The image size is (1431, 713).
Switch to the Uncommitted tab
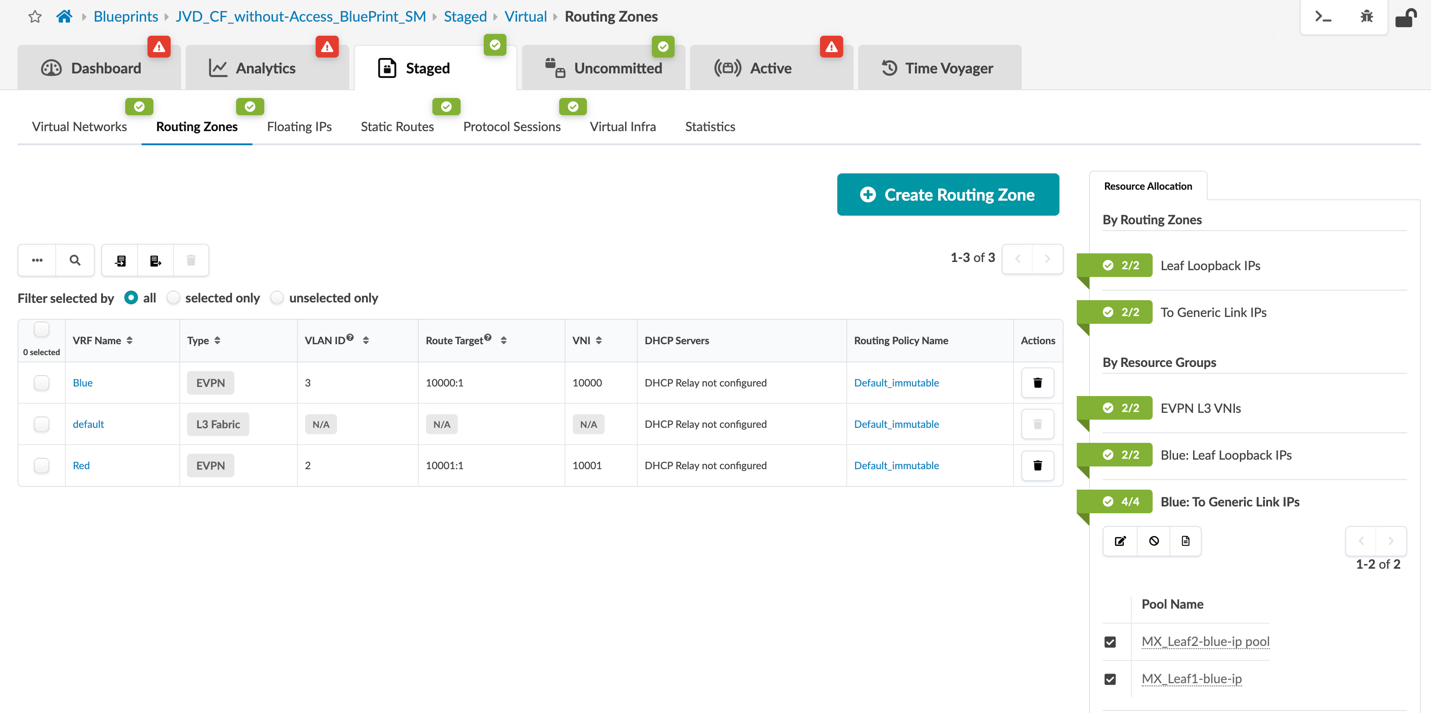[603, 68]
